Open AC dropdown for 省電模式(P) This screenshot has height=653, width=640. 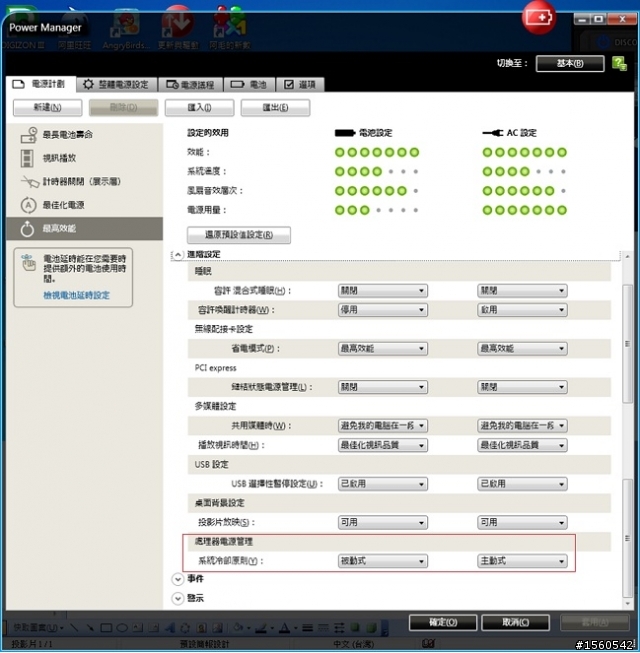(522, 349)
